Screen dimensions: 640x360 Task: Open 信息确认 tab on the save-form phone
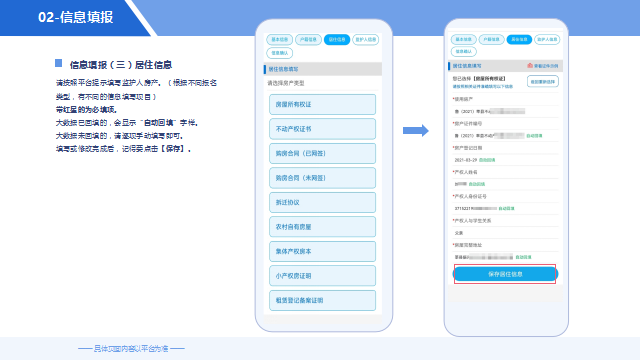point(464,51)
